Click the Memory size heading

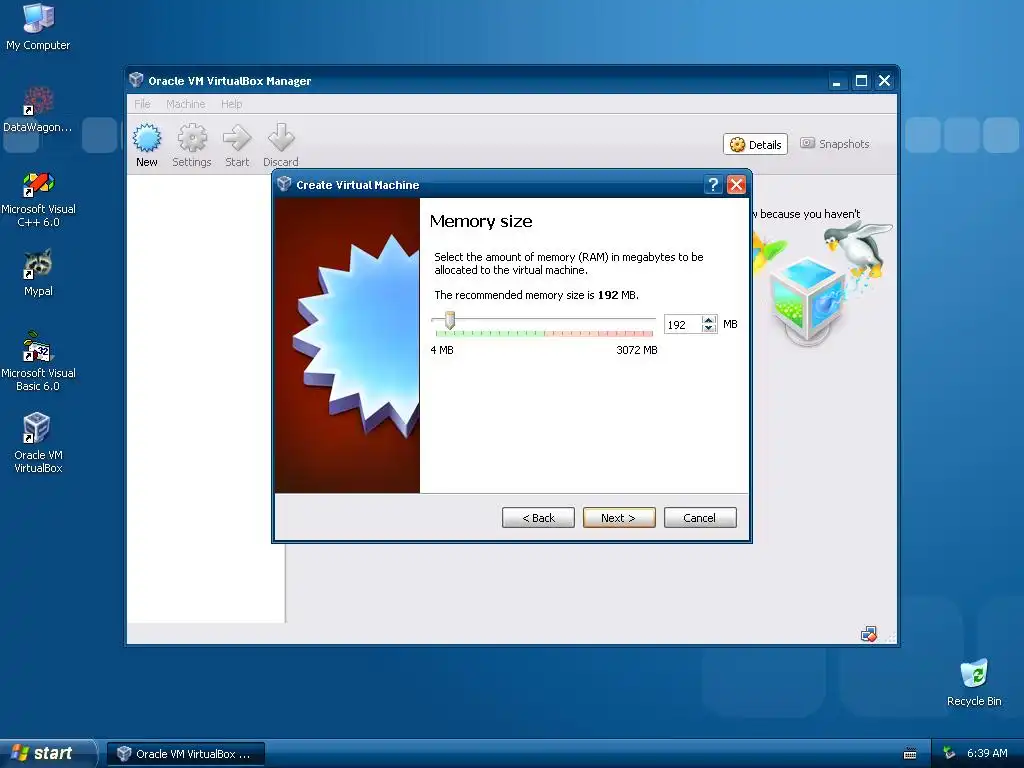[x=481, y=221]
